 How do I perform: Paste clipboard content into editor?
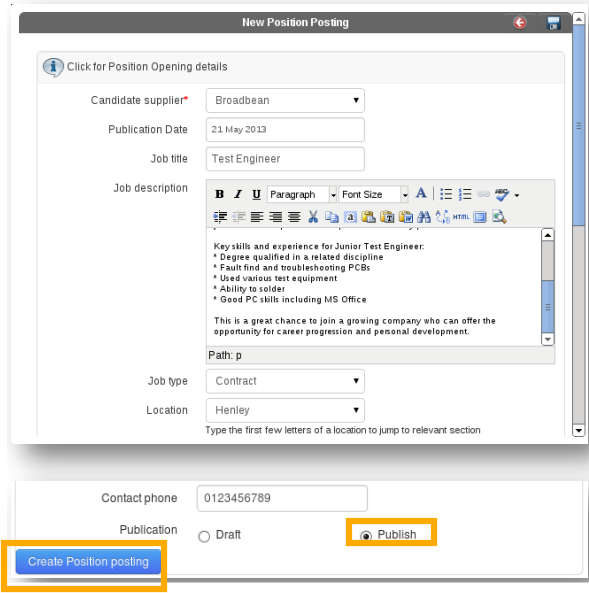368,217
